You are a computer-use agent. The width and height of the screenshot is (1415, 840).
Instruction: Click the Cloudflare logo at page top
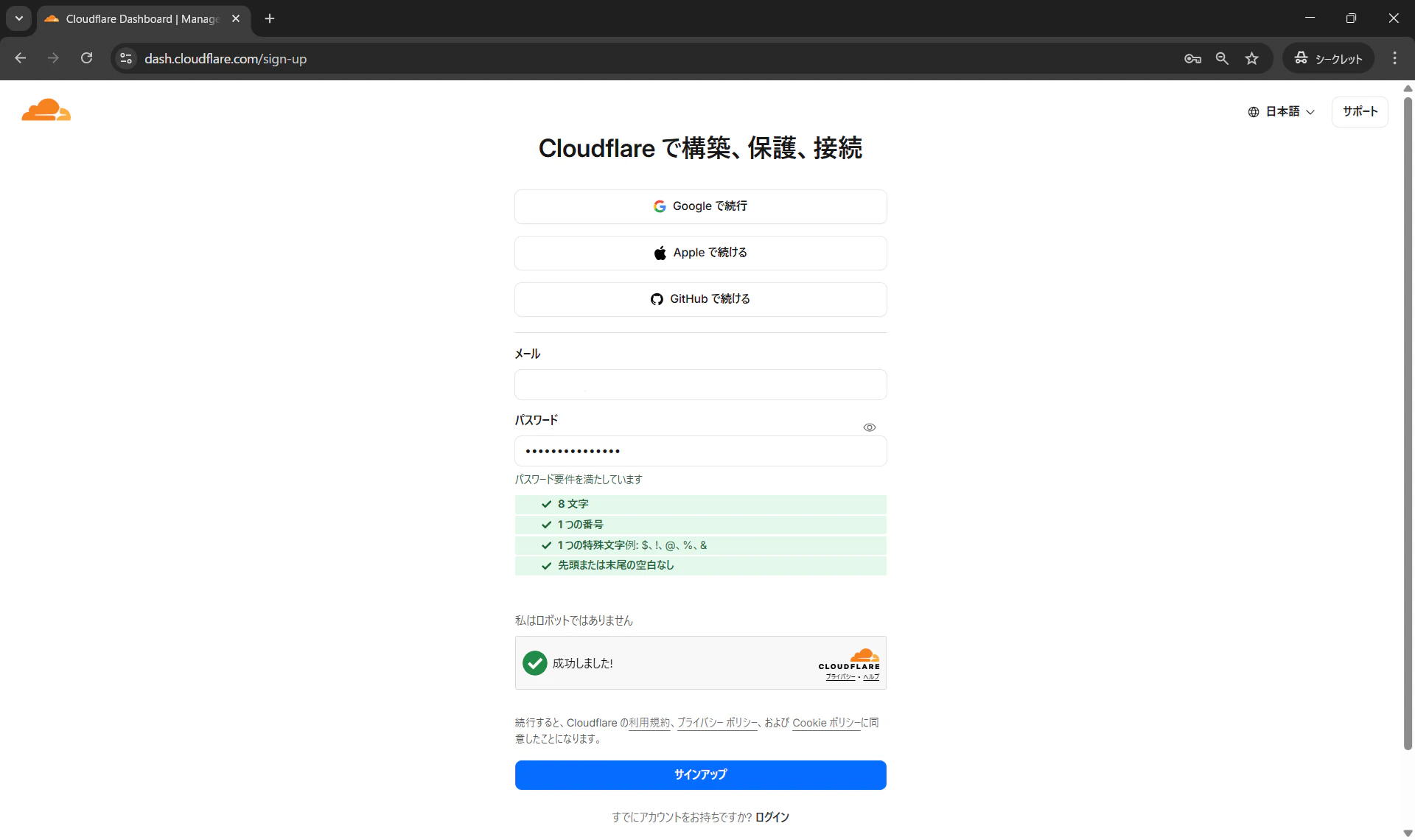click(x=46, y=110)
